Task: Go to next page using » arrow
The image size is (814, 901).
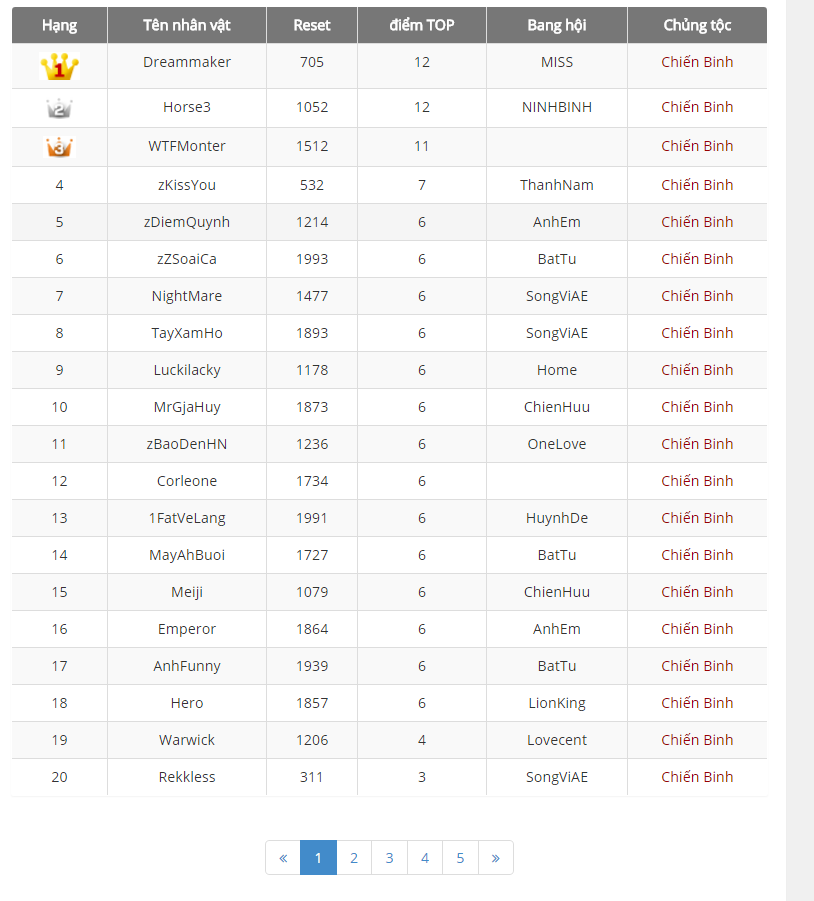Action: click(495, 857)
